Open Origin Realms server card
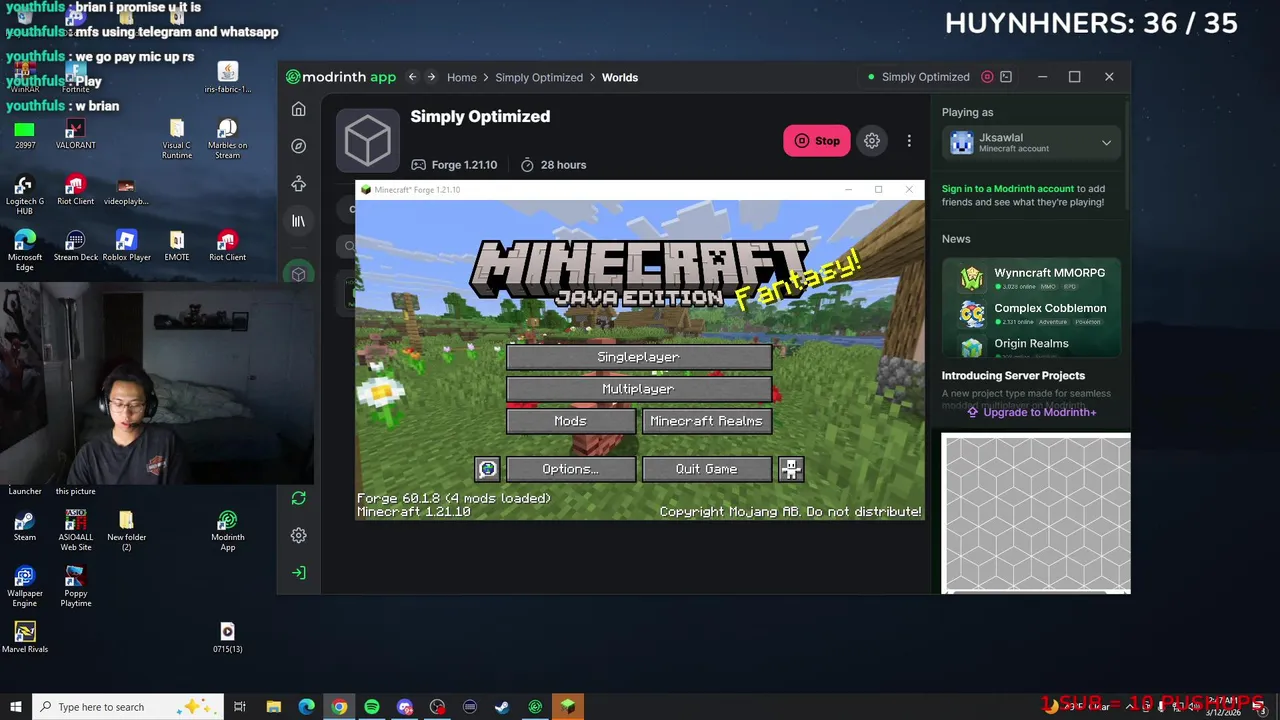The image size is (1280, 720). [1032, 346]
